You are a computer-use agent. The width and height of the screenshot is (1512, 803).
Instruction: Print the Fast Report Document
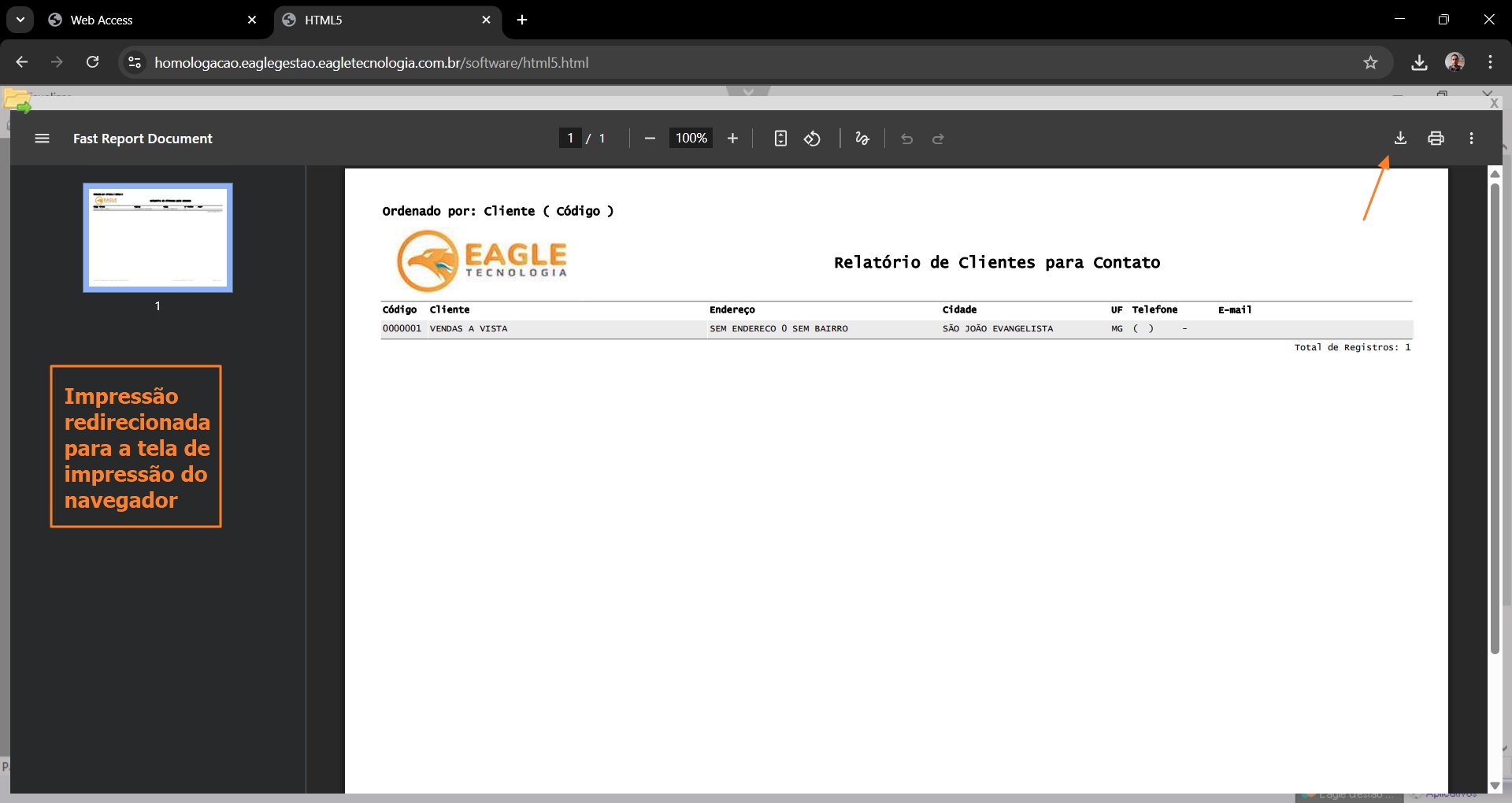(x=1436, y=139)
